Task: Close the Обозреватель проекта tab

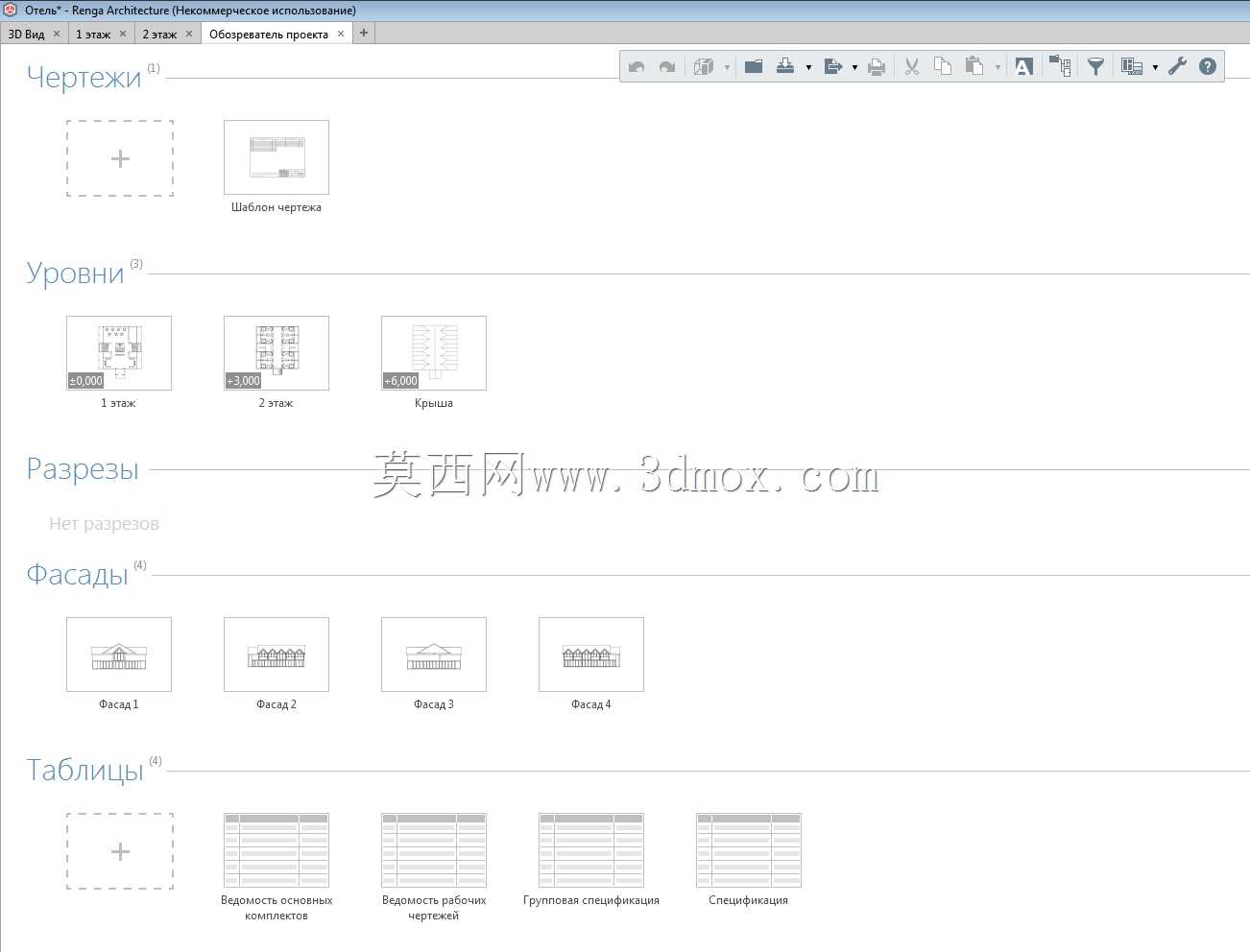Action: pyautogui.click(x=341, y=34)
